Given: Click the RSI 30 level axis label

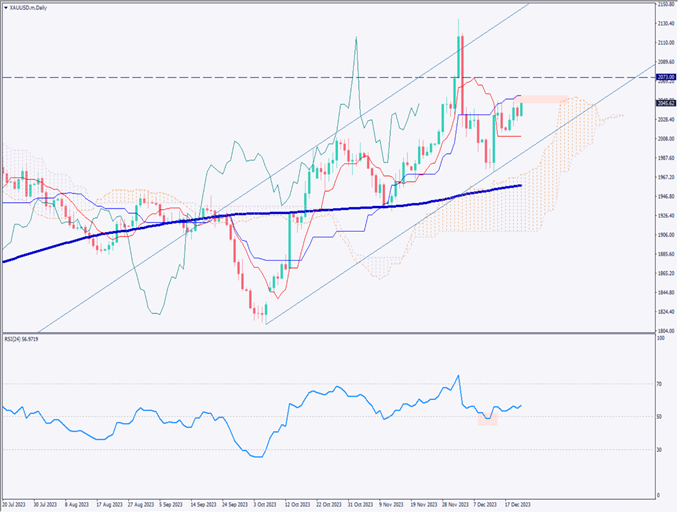Looking at the screenshot, I should pos(659,450).
